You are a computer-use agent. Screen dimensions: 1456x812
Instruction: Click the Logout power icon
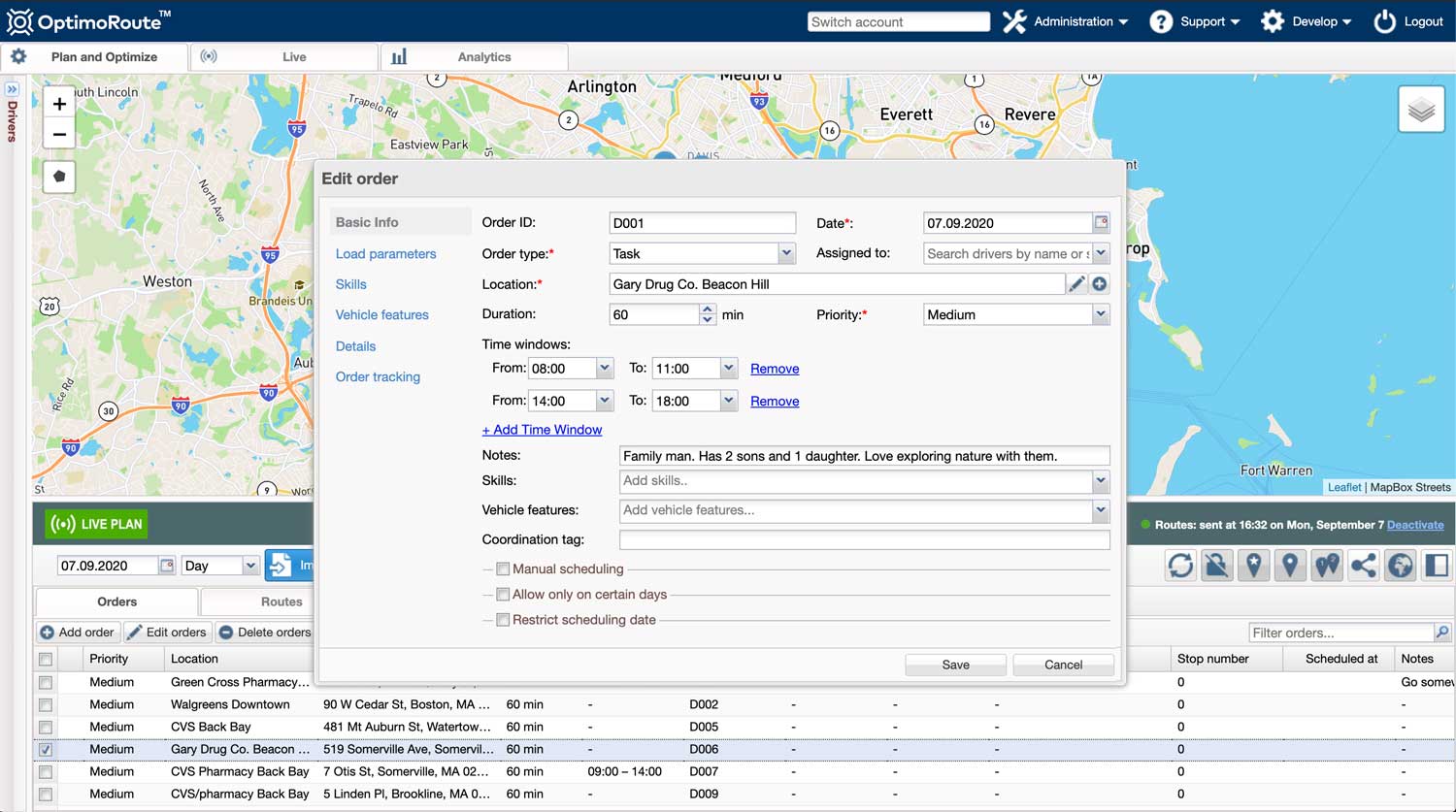(x=1384, y=20)
